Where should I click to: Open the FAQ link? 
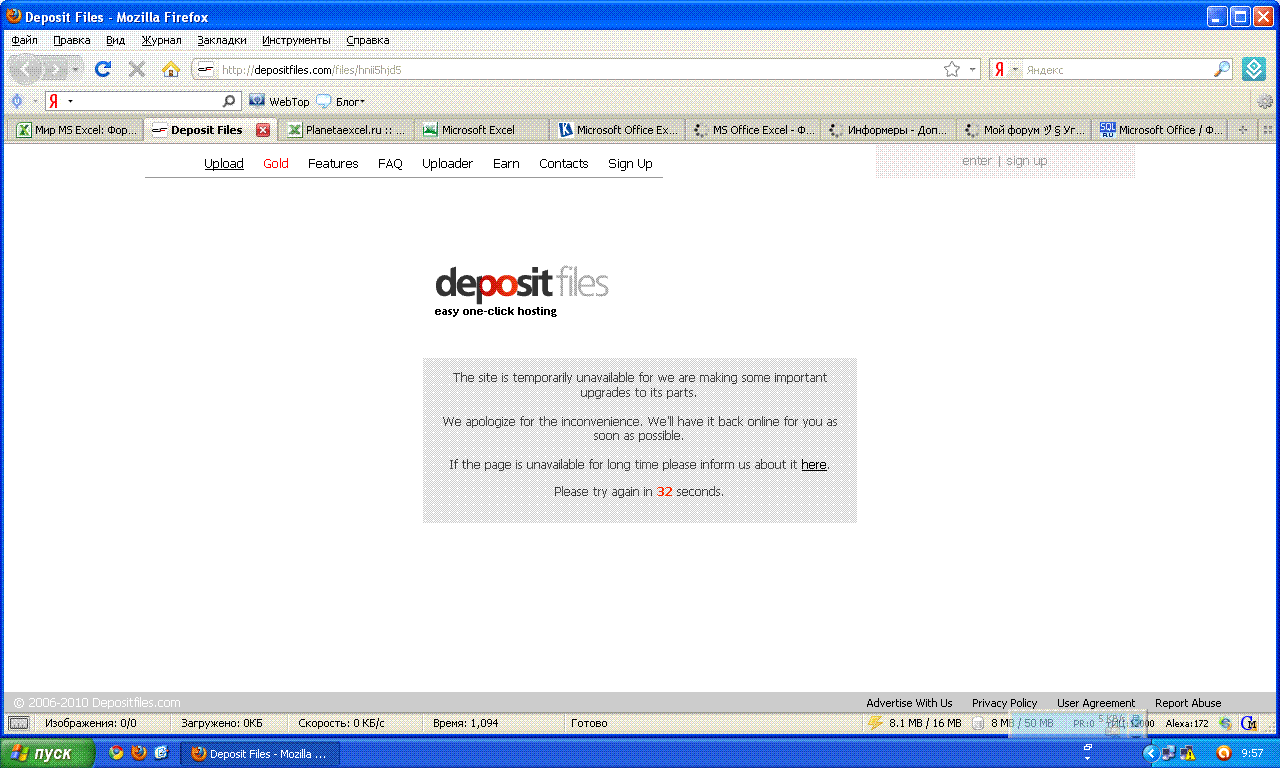click(x=390, y=164)
